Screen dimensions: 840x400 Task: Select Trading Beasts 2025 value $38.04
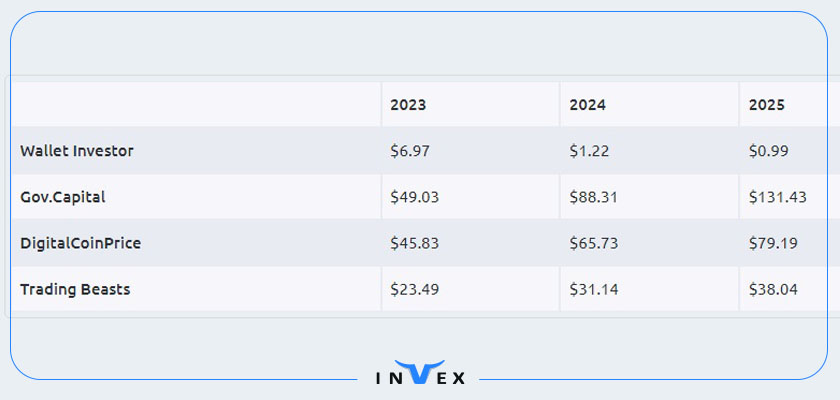(x=773, y=290)
